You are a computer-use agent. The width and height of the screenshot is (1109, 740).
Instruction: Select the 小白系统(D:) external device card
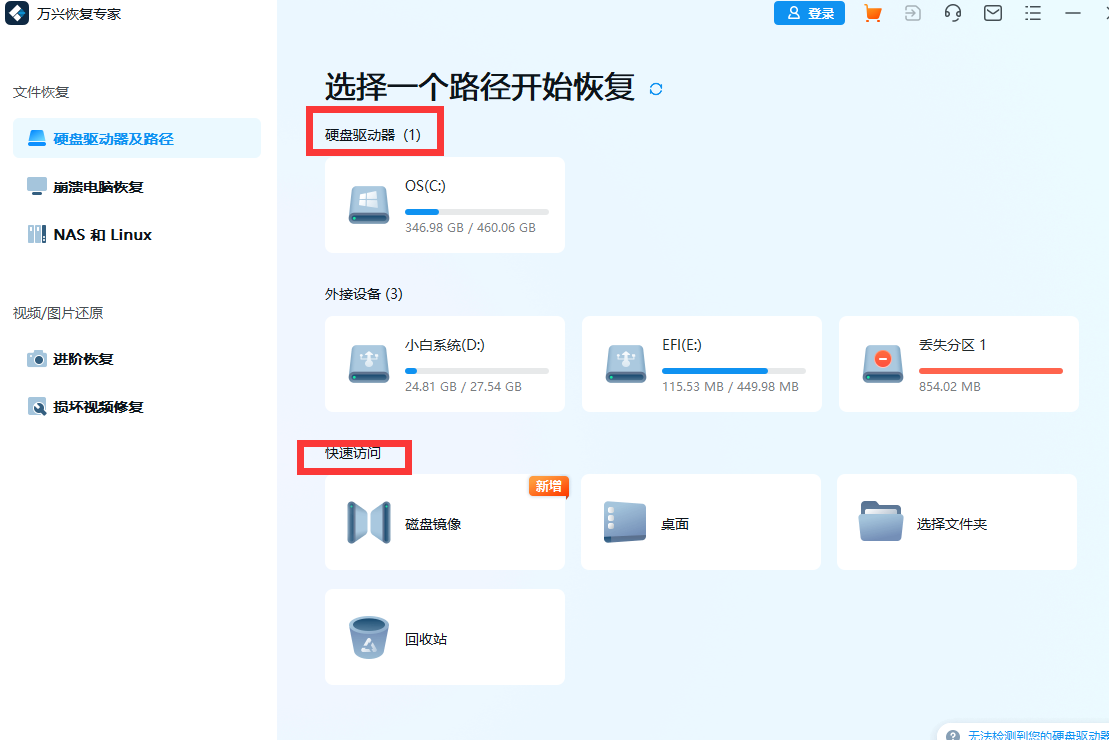[x=444, y=364]
